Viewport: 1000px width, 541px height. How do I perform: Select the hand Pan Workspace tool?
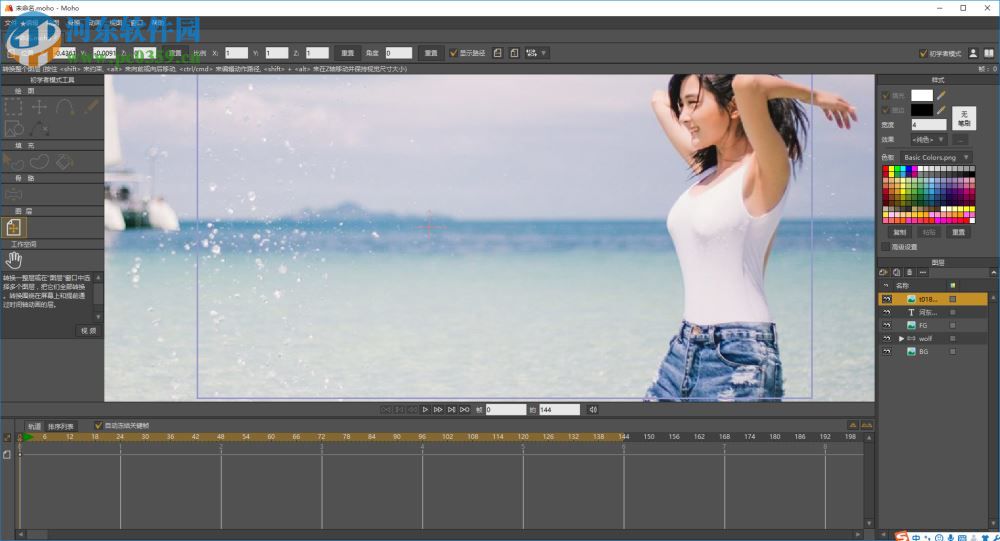coord(14,261)
